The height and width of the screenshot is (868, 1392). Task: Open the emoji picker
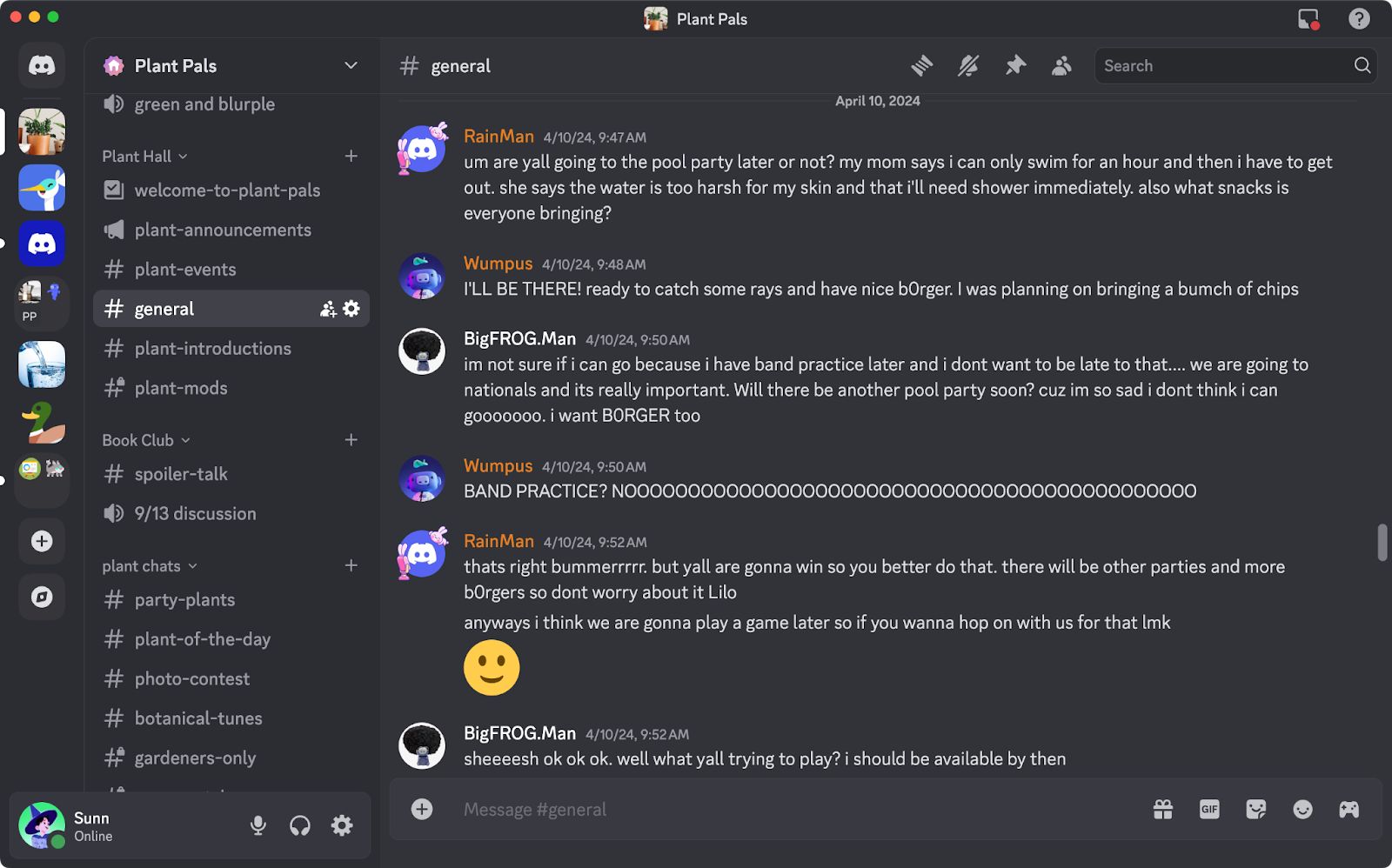1302,809
